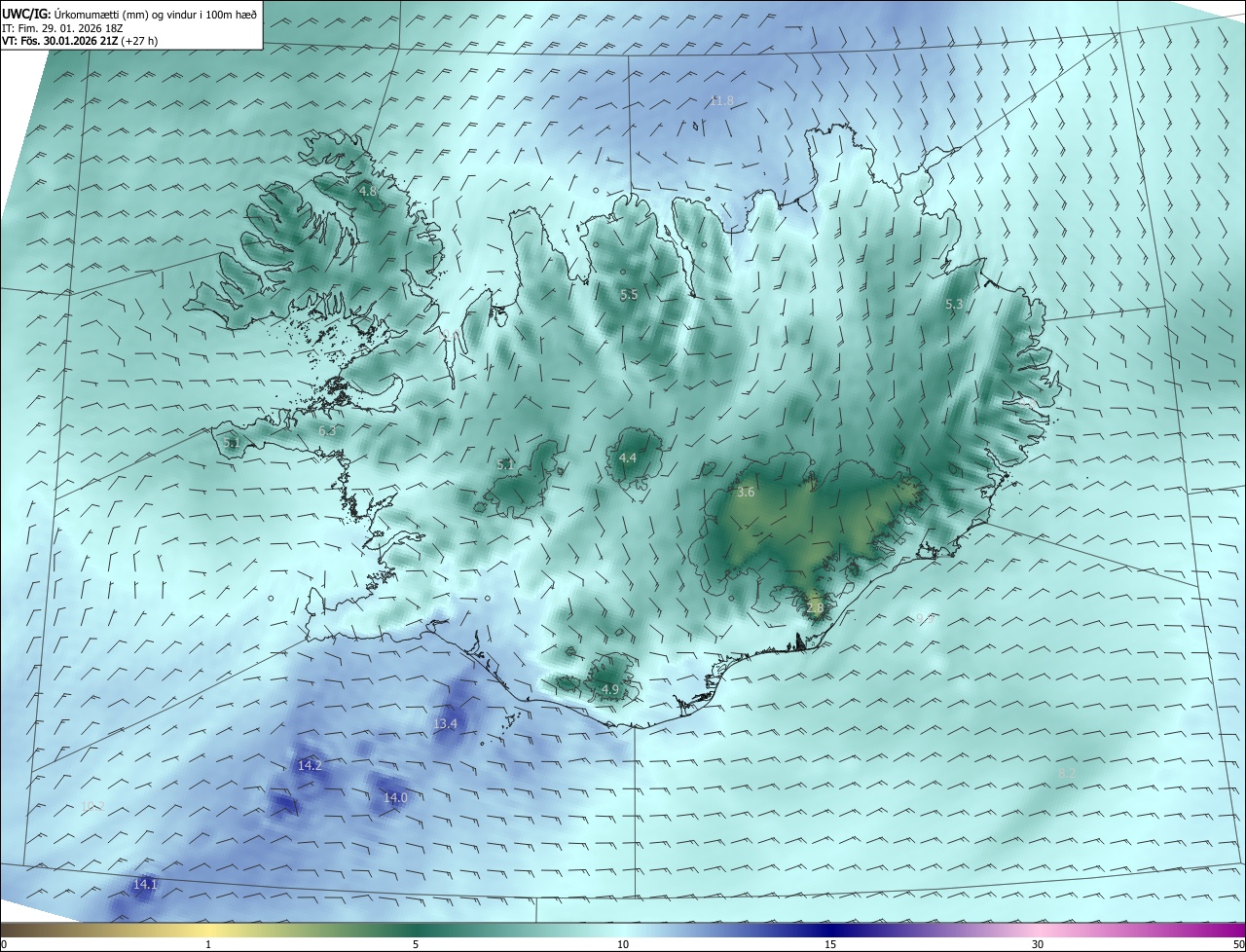
Task: Click the 10.2 value in the southwest sea
Action: 92,806
